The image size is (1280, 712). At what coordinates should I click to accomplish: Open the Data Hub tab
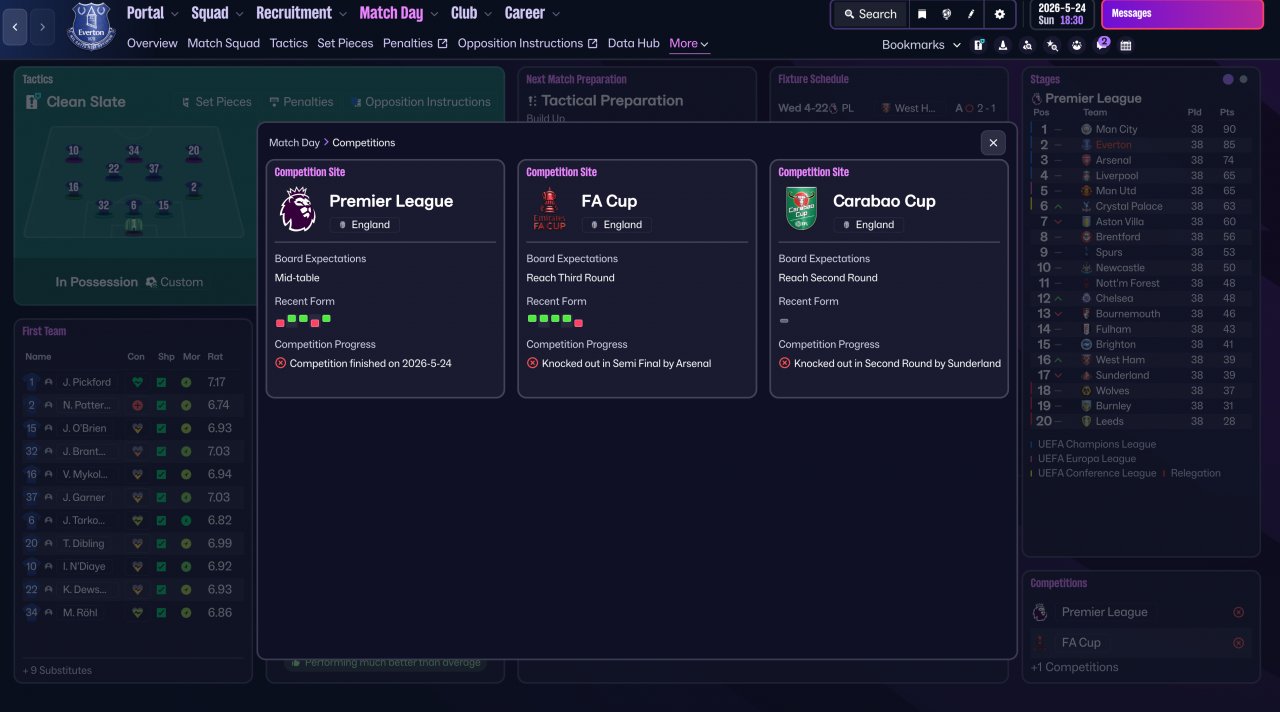[634, 44]
